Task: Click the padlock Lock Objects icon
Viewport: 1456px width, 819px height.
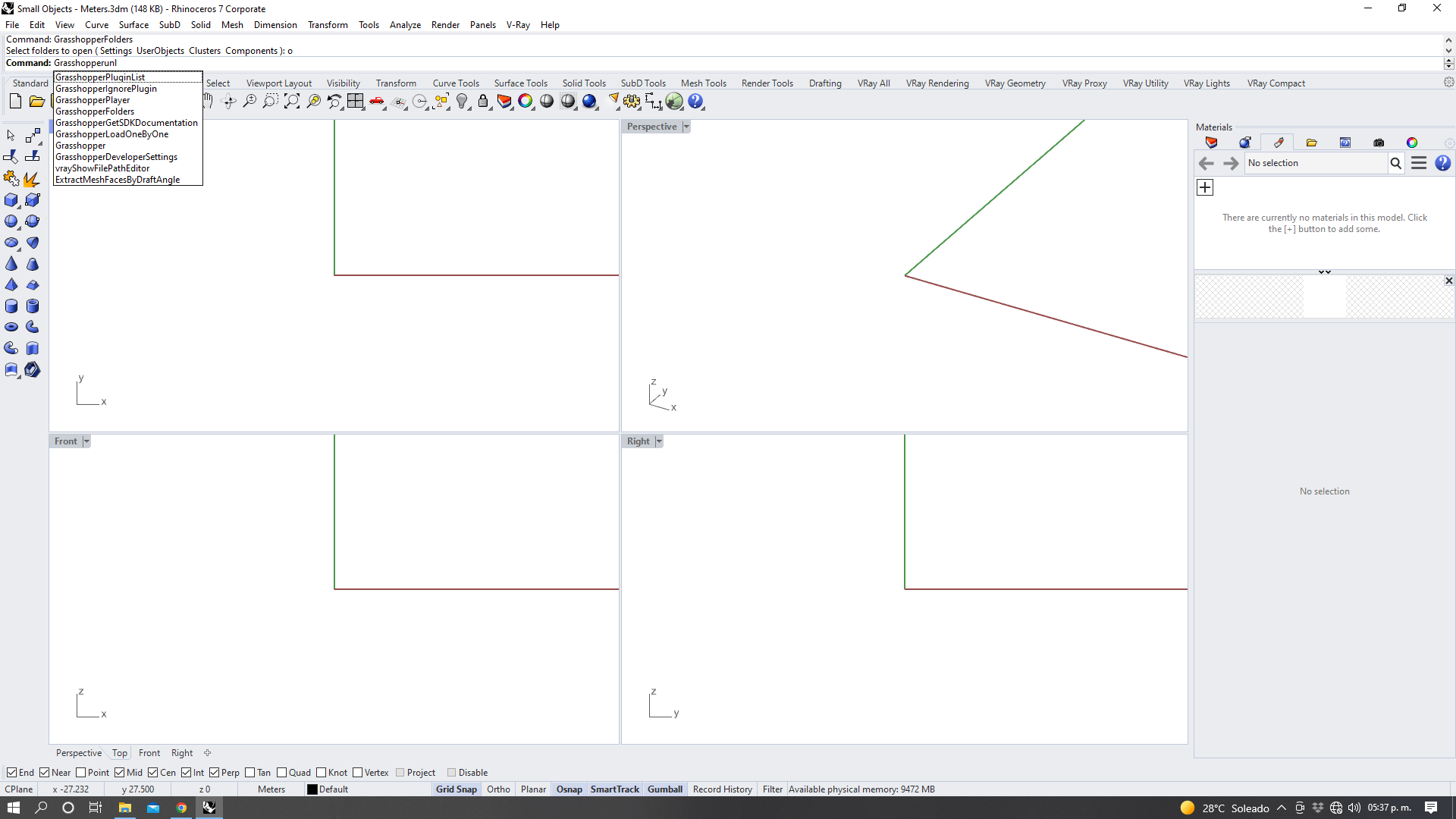Action: pyautogui.click(x=483, y=102)
